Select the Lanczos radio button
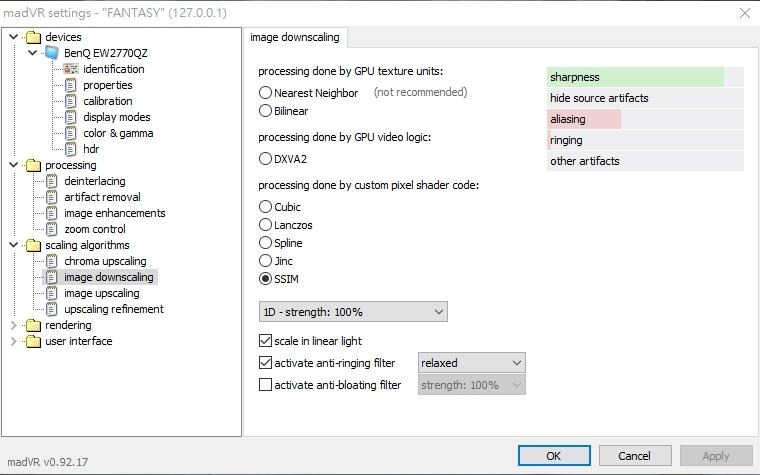Image resolution: width=760 pixels, height=475 pixels. click(265, 225)
